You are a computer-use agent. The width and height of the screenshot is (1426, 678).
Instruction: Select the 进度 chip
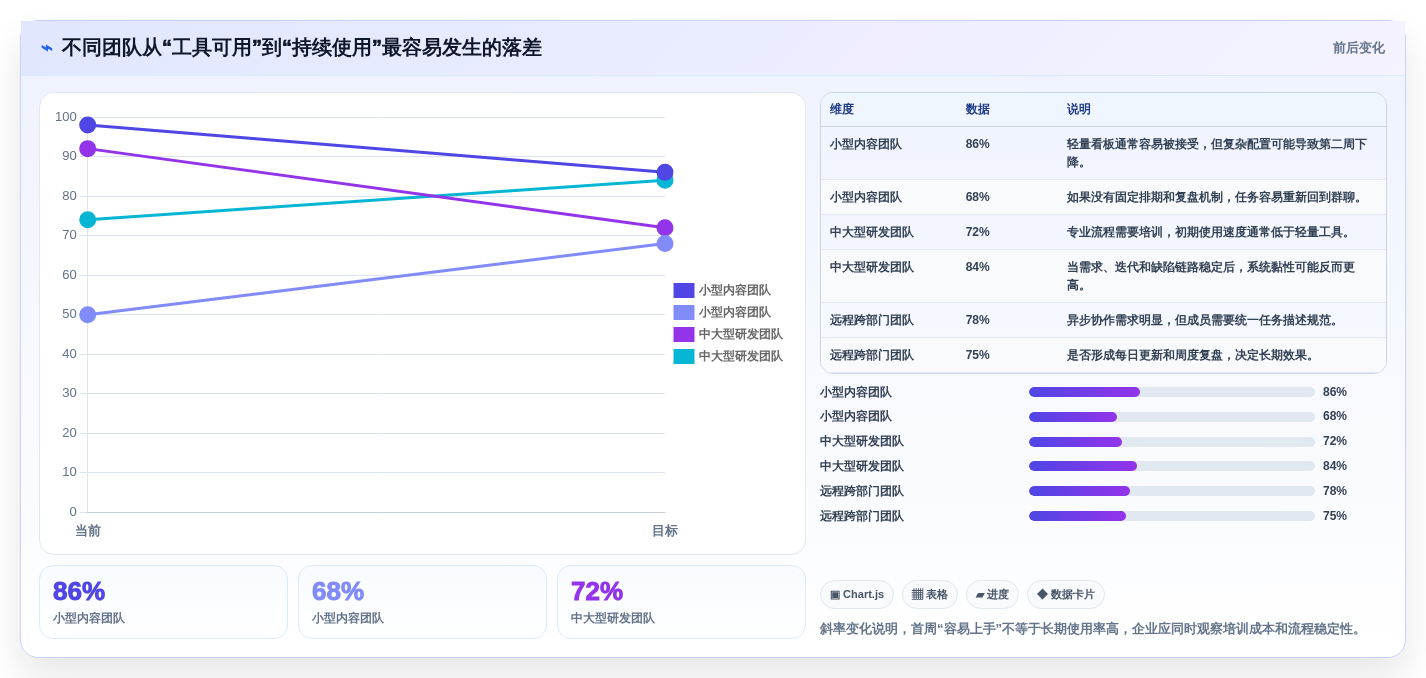992,595
